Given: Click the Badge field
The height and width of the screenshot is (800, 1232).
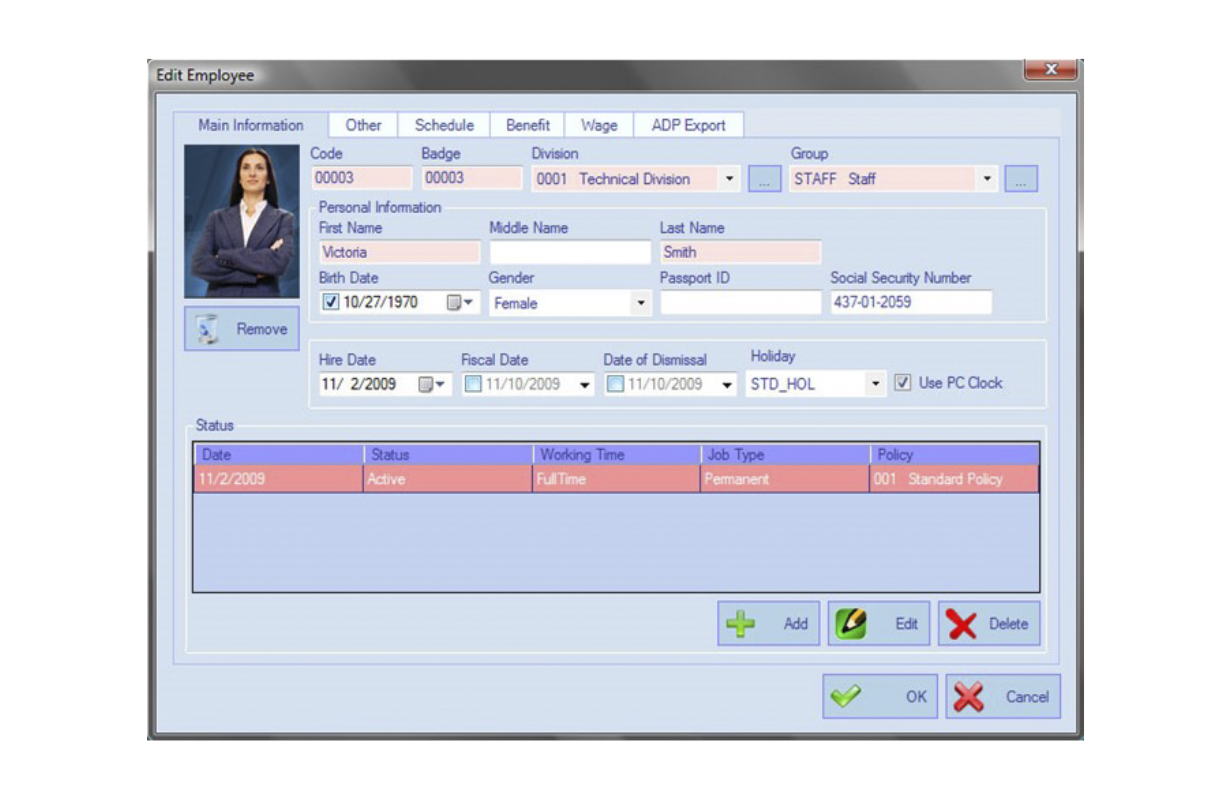Looking at the screenshot, I should [471, 178].
